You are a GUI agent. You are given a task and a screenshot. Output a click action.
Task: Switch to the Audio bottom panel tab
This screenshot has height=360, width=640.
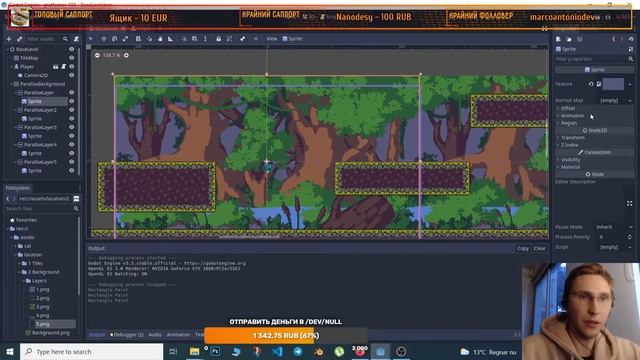click(x=155, y=335)
